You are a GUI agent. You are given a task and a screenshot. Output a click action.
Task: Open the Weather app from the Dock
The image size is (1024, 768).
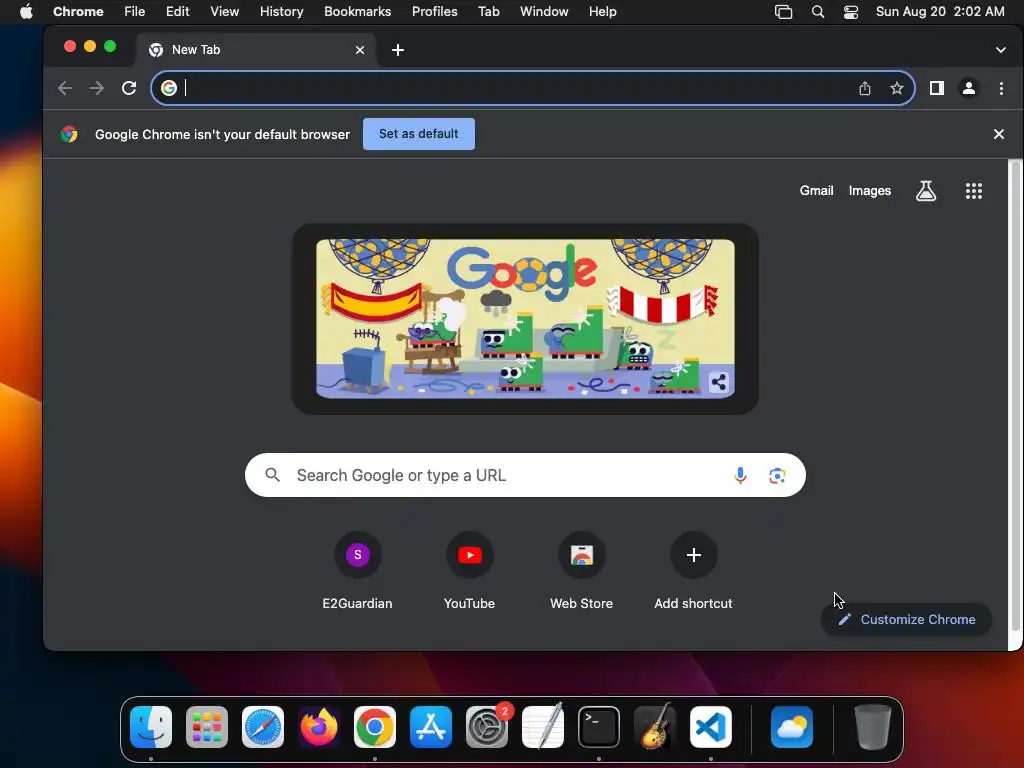792,727
